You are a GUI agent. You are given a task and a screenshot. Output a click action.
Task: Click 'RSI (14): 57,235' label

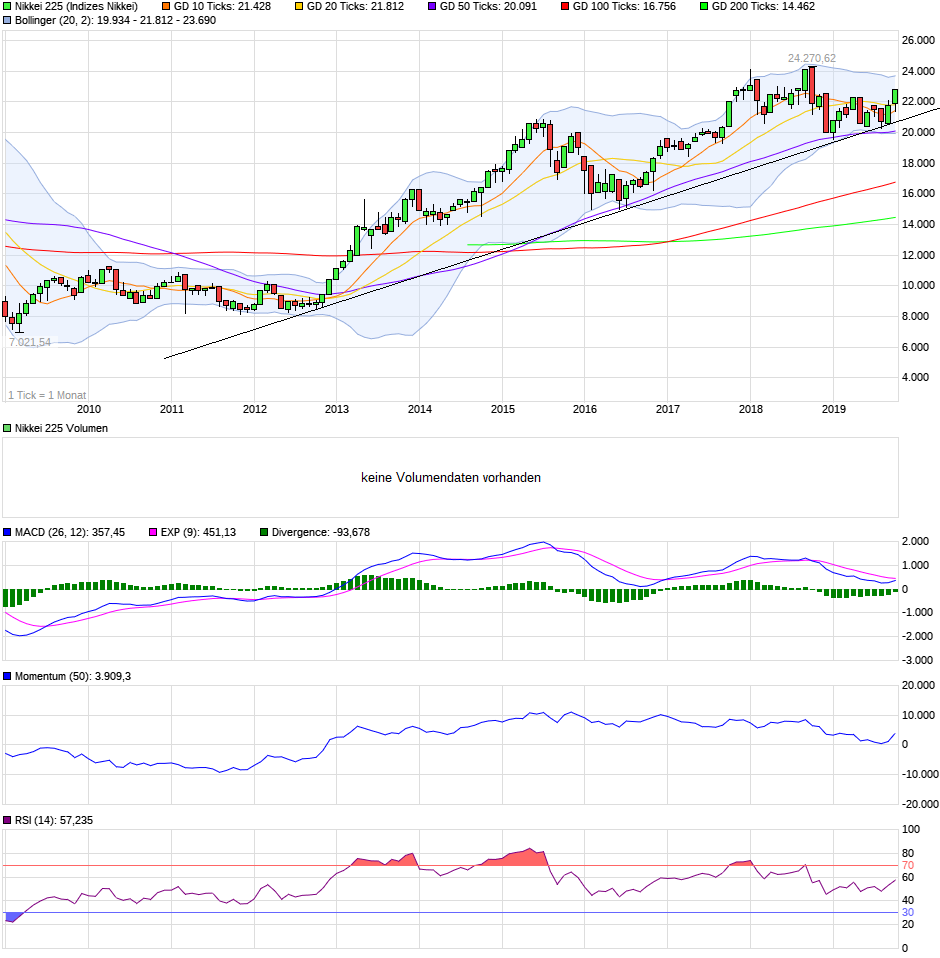coord(54,821)
